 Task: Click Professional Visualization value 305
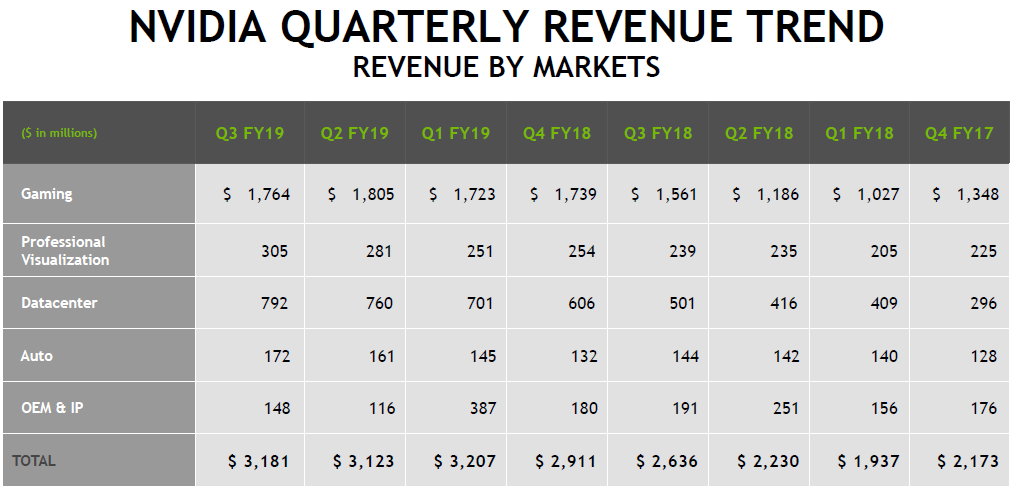coord(275,251)
